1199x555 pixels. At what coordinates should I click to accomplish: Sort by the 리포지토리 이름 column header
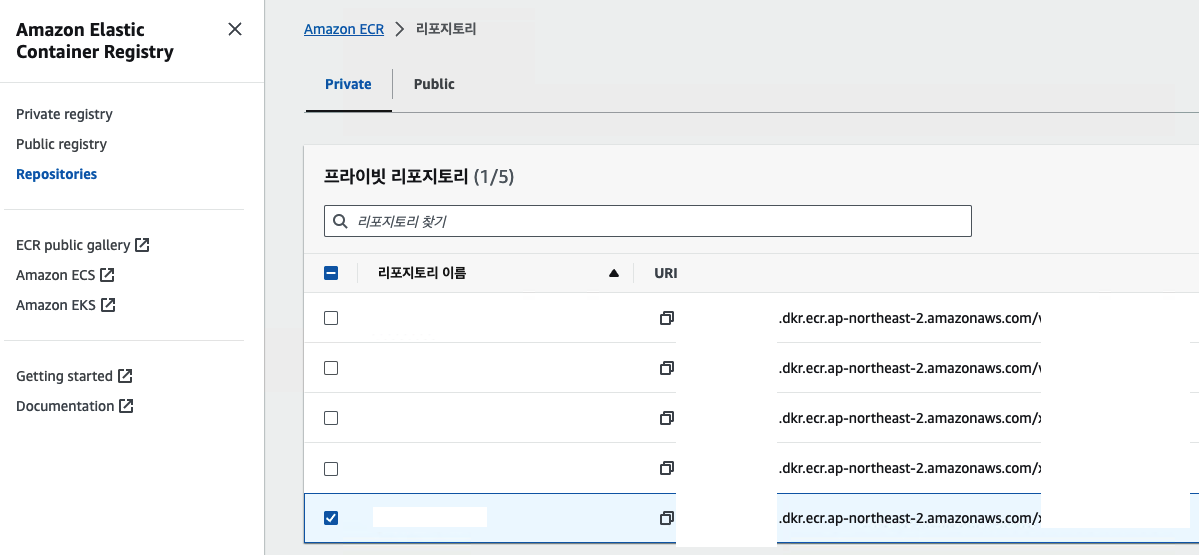[x=422, y=273]
